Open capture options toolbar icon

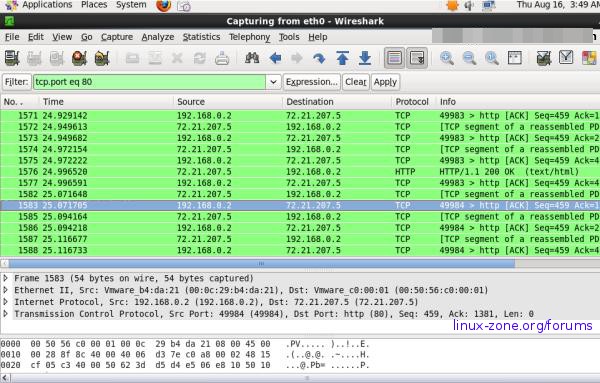[x=34, y=59]
